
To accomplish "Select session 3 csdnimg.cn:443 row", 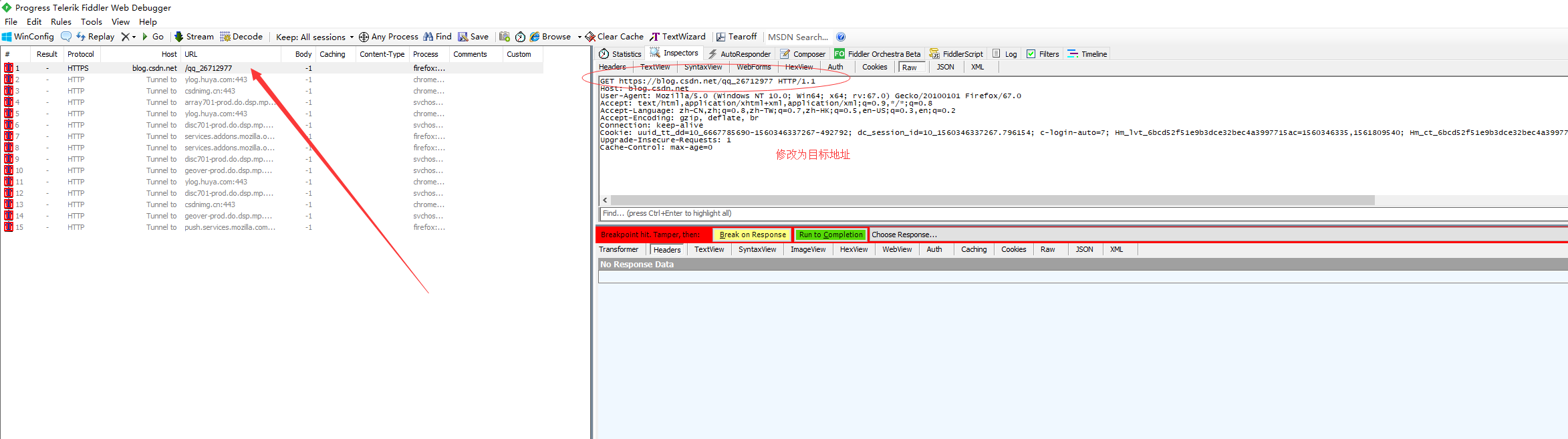I will tap(271, 91).
